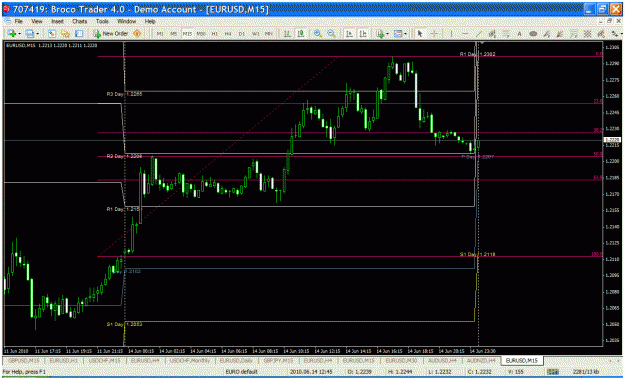This screenshot has height=378, width=625.
Task: Switch chart to M5 timeframe
Action: 174,34
